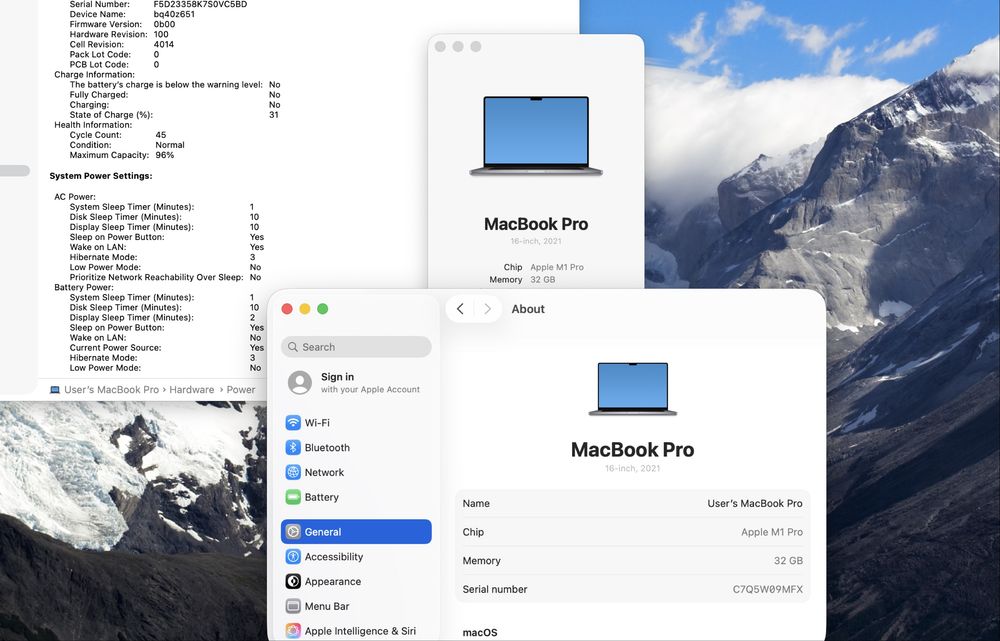This screenshot has height=641, width=1000.
Task: Select the Network globe icon
Action: coord(293,472)
